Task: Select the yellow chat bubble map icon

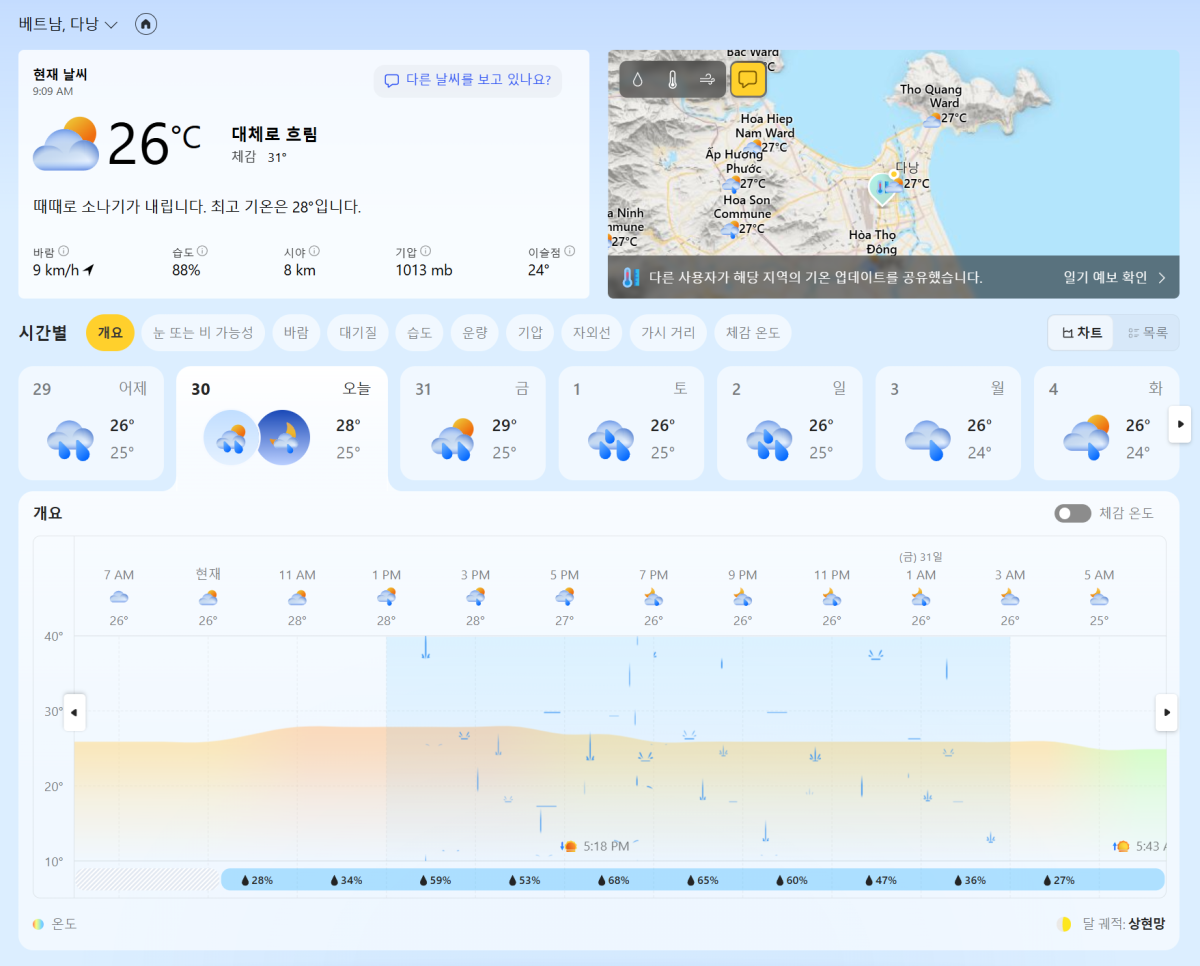Action: [748, 80]
